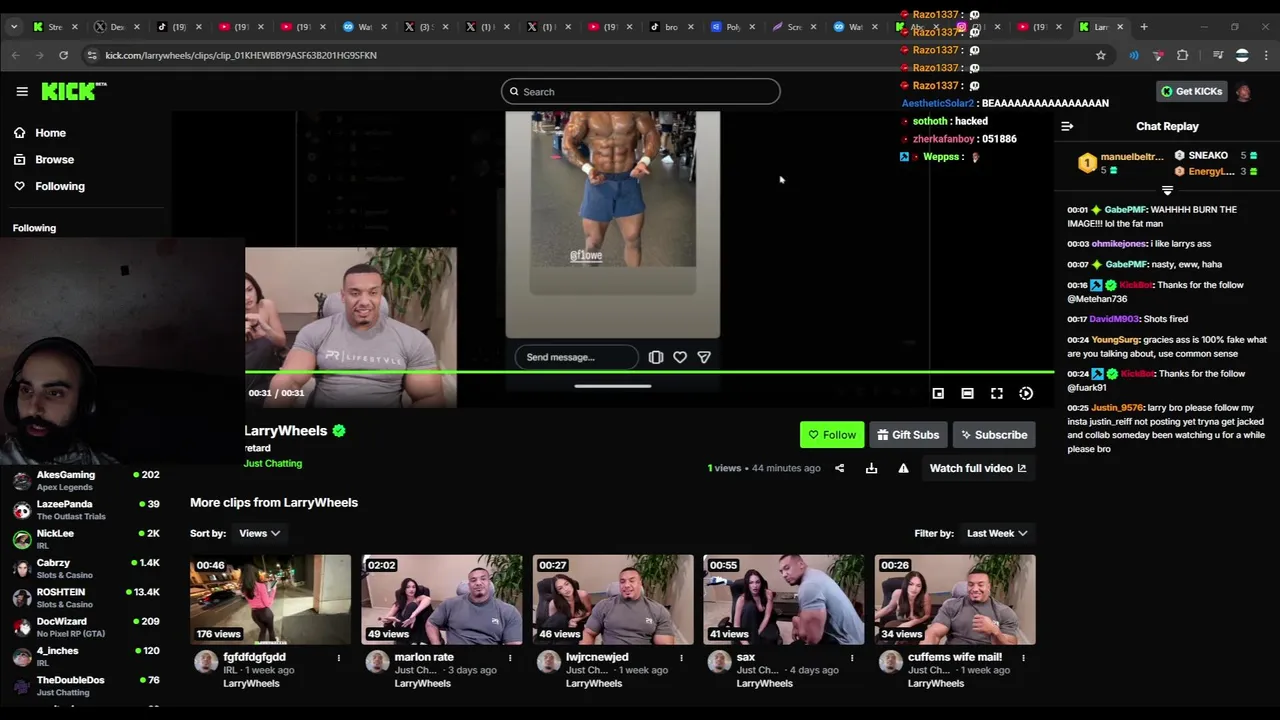Screen dimensions: 1280x720
Task: Open options menu for fgfdfdgfgdd clip
Action: pos(338,658)
